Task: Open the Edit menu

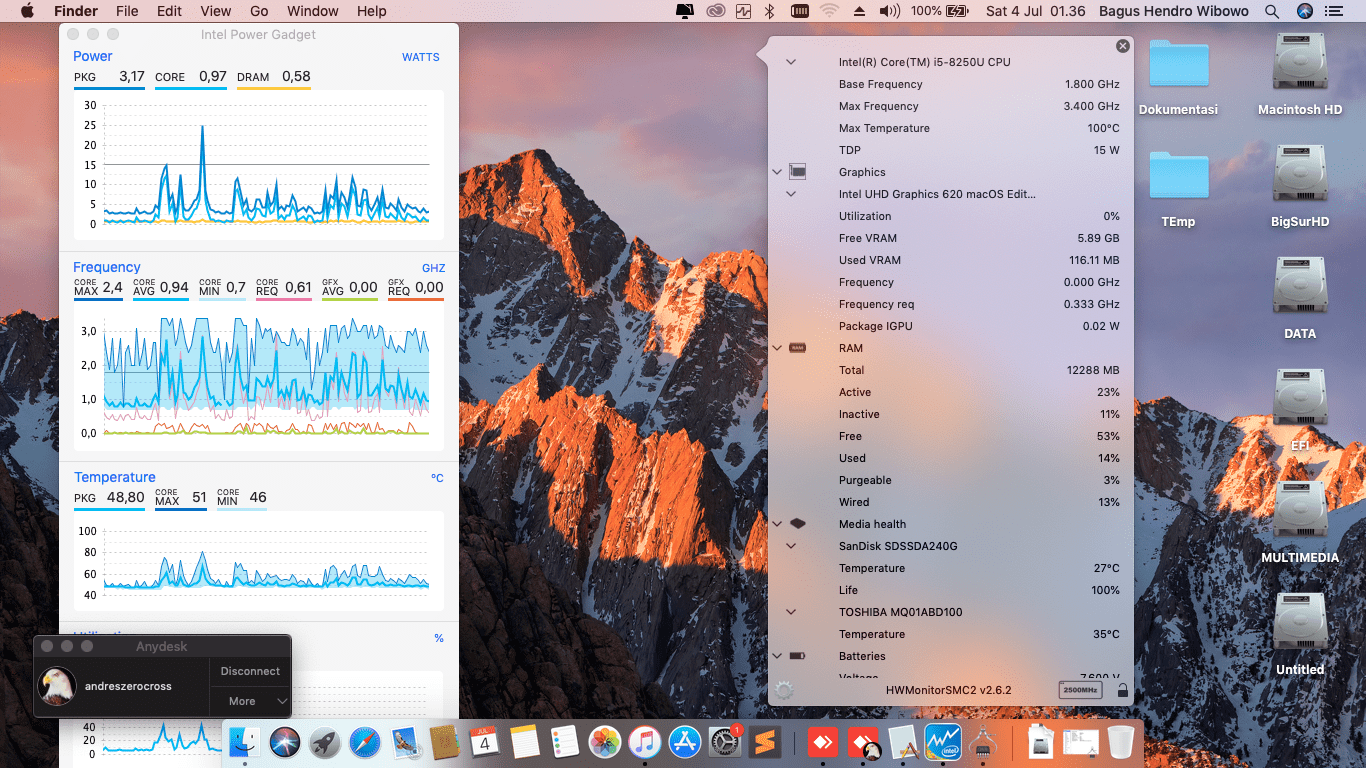Action: [x=169, y=11]
